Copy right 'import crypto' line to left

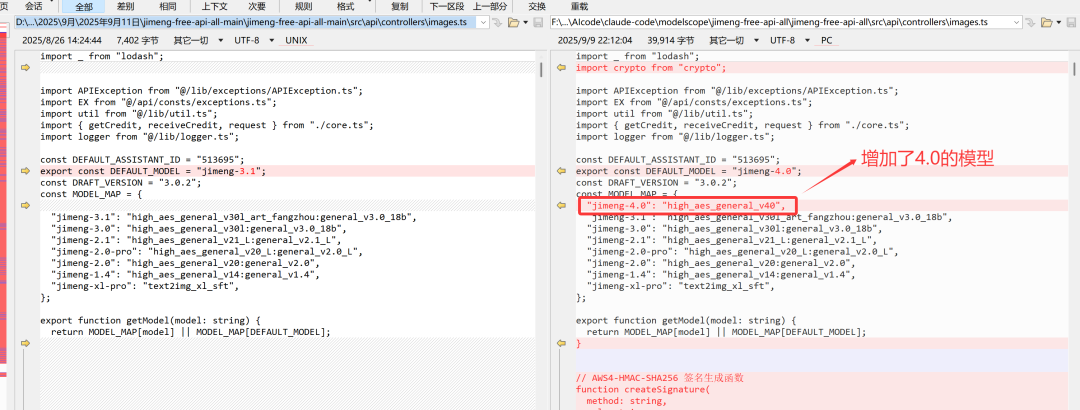[561, 68]
